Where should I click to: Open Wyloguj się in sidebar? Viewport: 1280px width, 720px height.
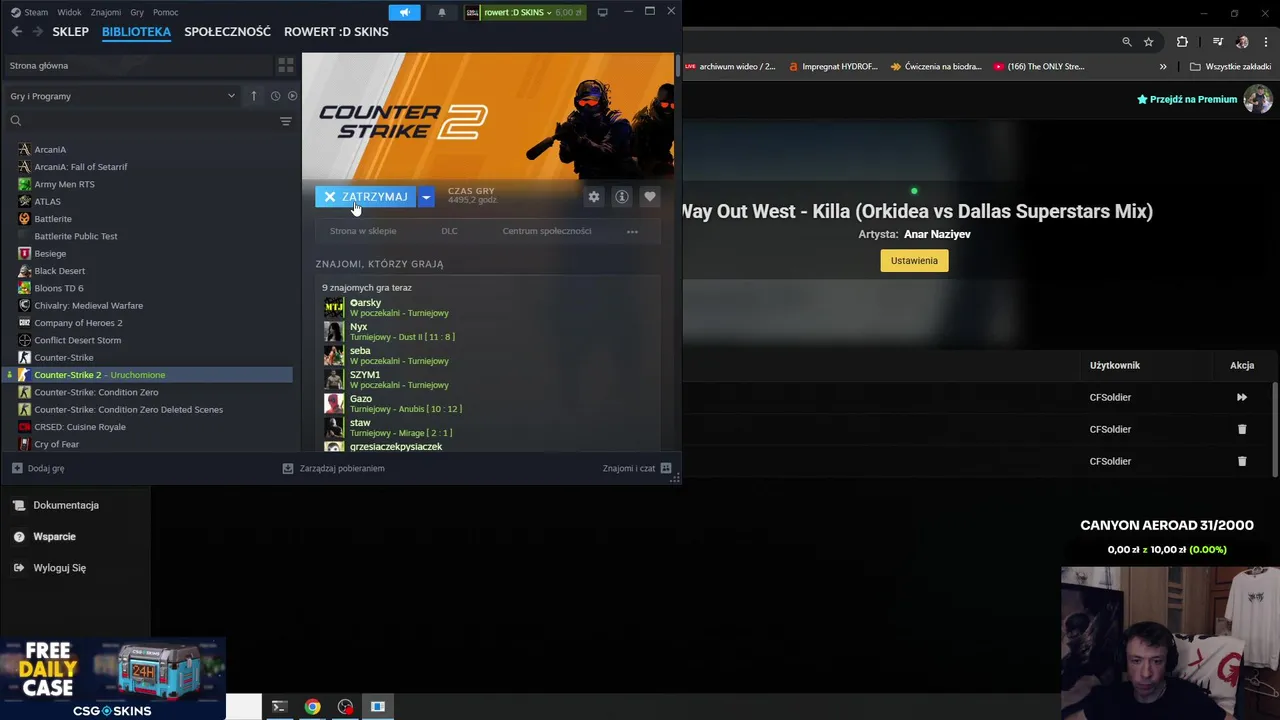coord(50,568)
